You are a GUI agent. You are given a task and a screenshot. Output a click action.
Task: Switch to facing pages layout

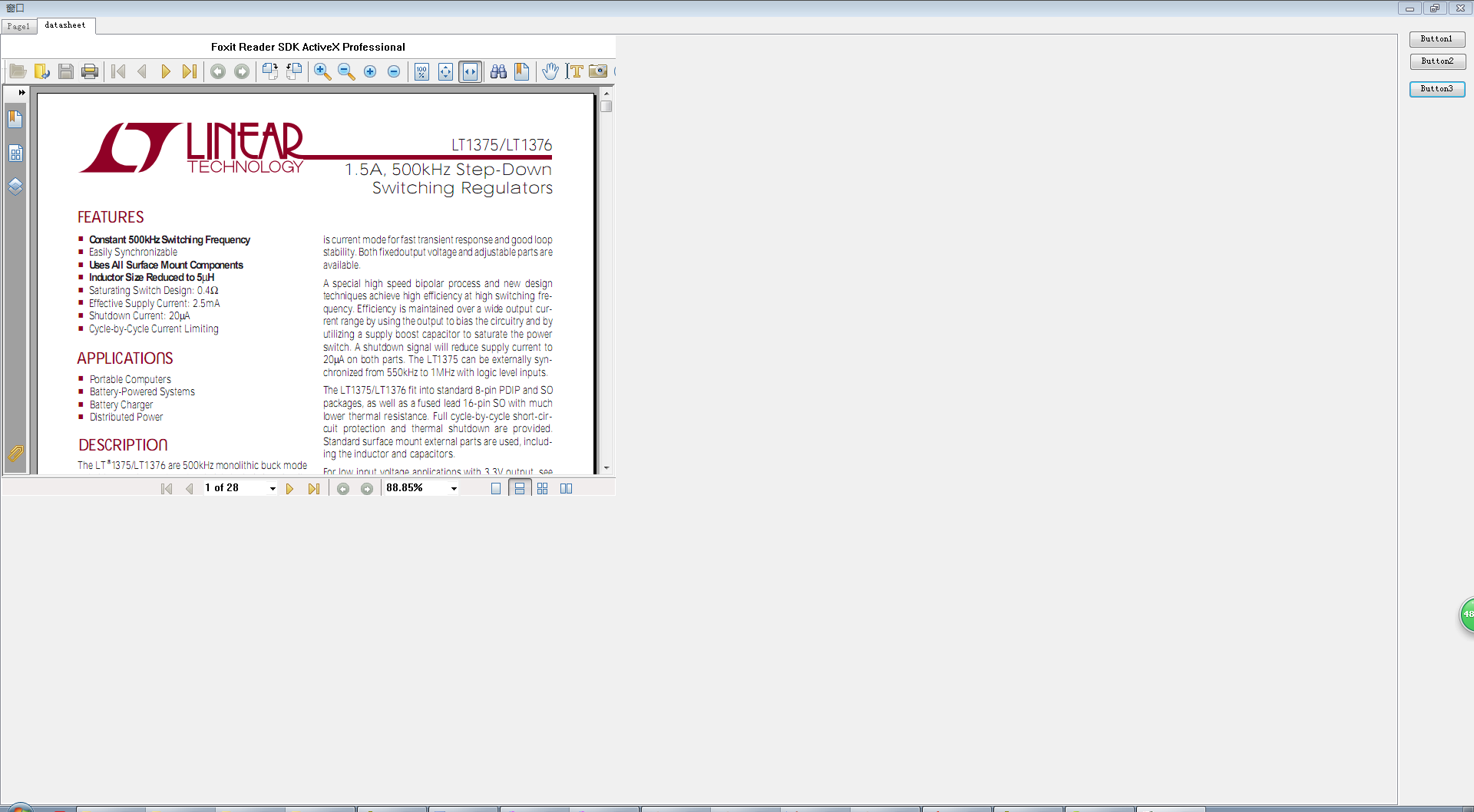coord(567,488)
